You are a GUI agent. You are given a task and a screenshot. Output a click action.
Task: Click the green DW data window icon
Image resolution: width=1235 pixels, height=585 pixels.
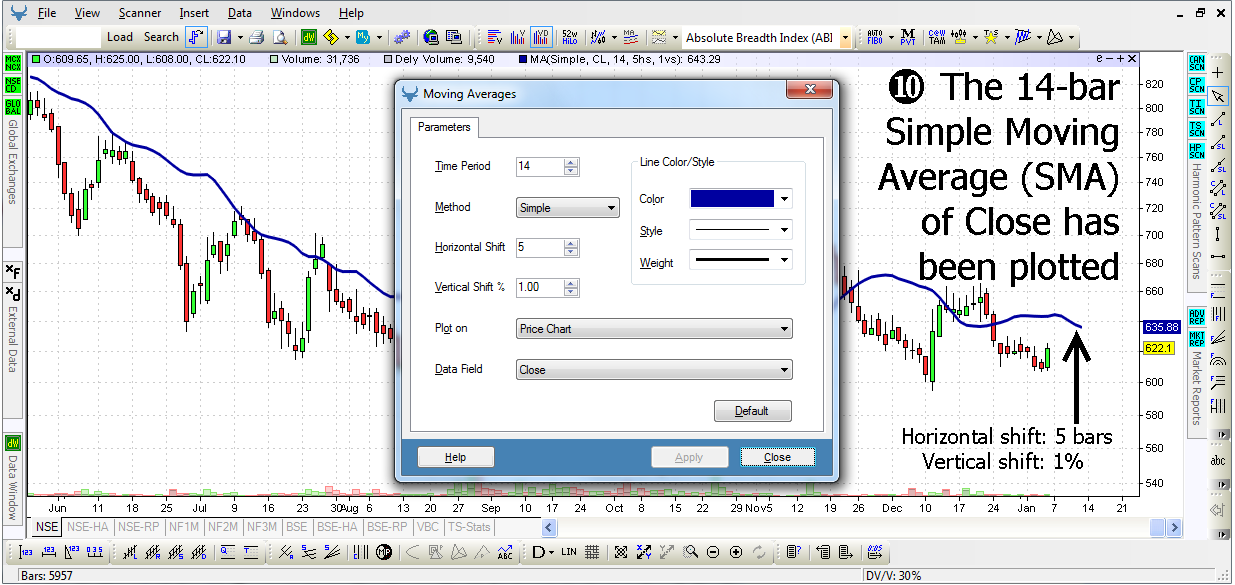(309, 37)
